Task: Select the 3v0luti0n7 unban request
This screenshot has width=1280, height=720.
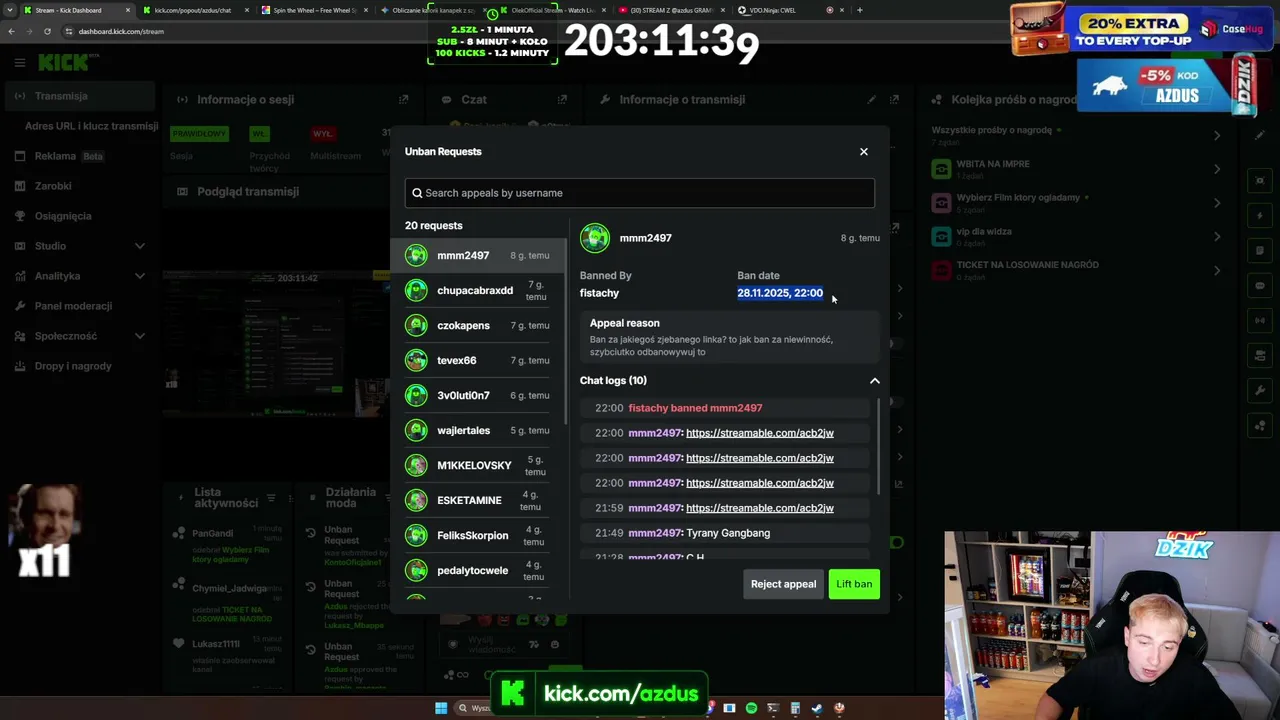Action: 478,395
